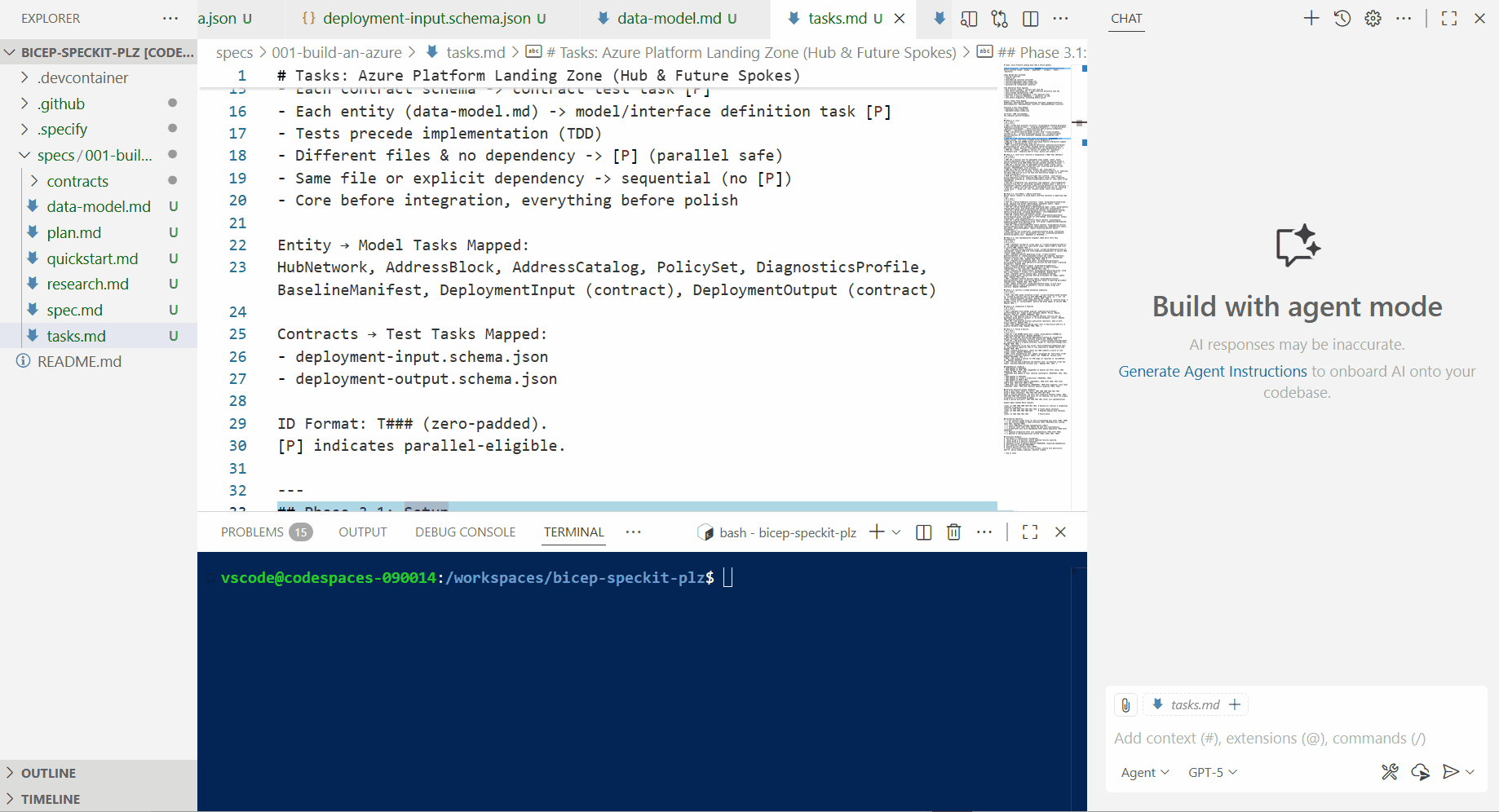Click the Generate Agent Instructions link
This screenshot has width=1499, height=812.
1212,372
